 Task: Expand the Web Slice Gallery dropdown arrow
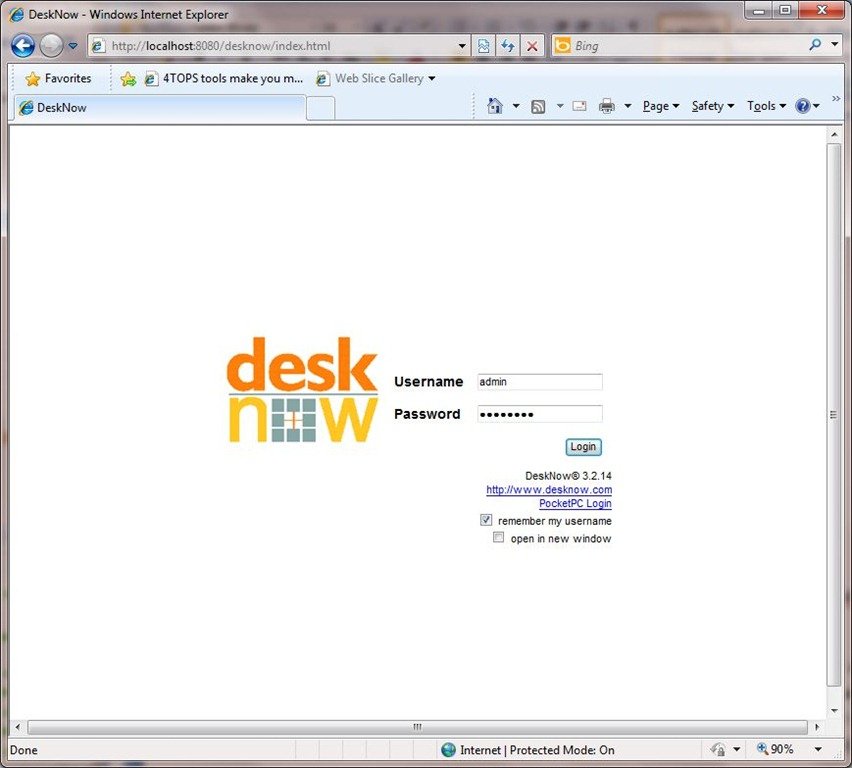tap(432, 78)
